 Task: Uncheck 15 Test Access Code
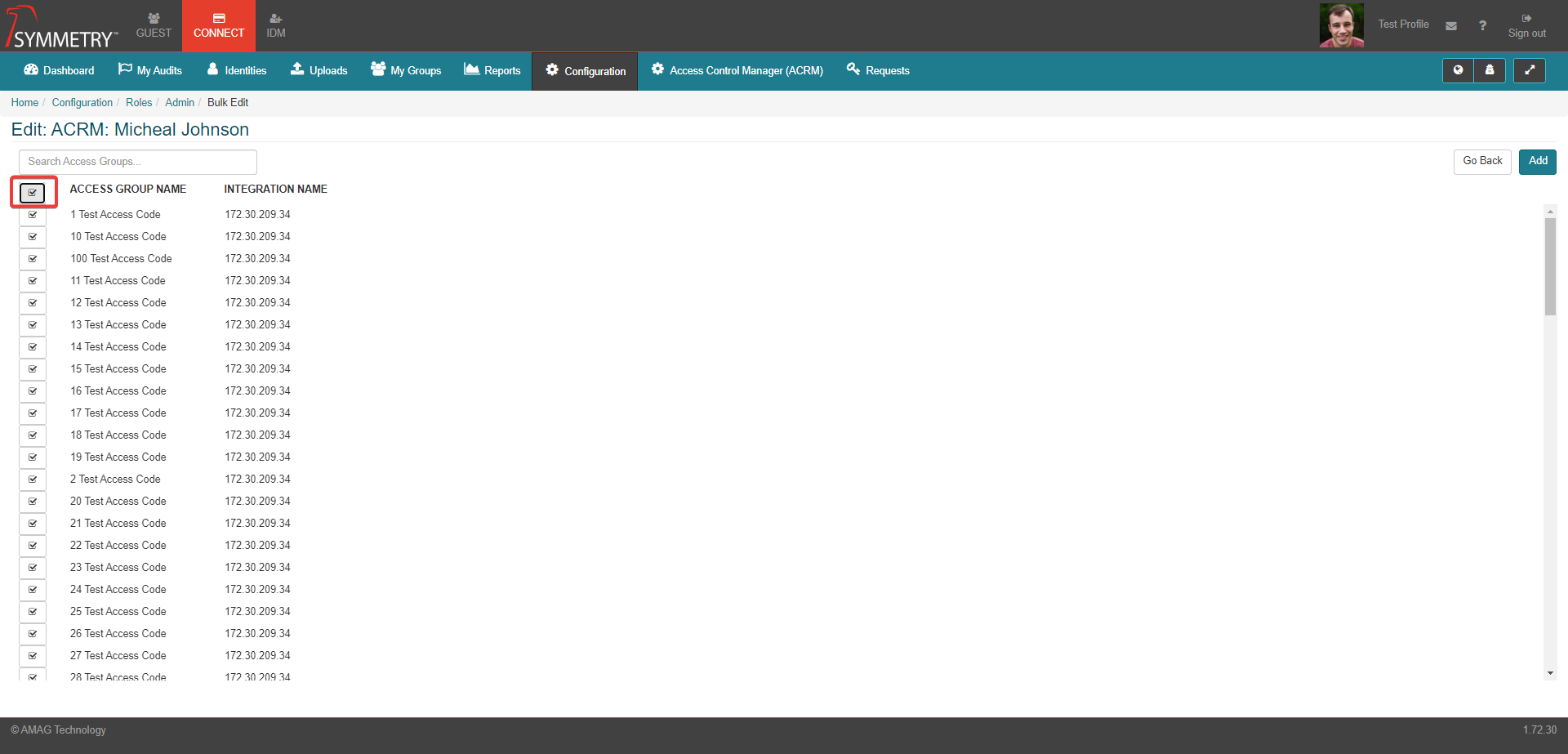click(x=33, y=369)
